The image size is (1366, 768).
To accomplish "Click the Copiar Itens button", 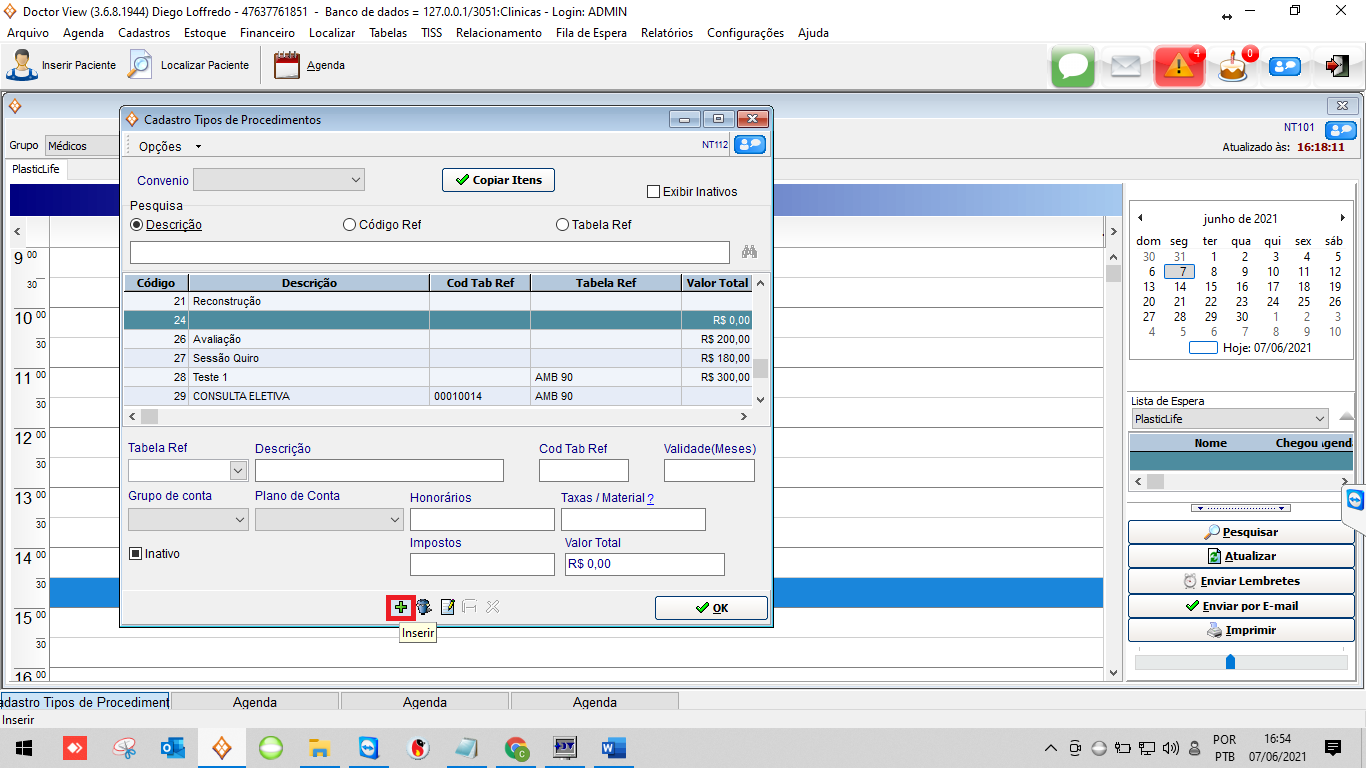I will coord(498,180).
